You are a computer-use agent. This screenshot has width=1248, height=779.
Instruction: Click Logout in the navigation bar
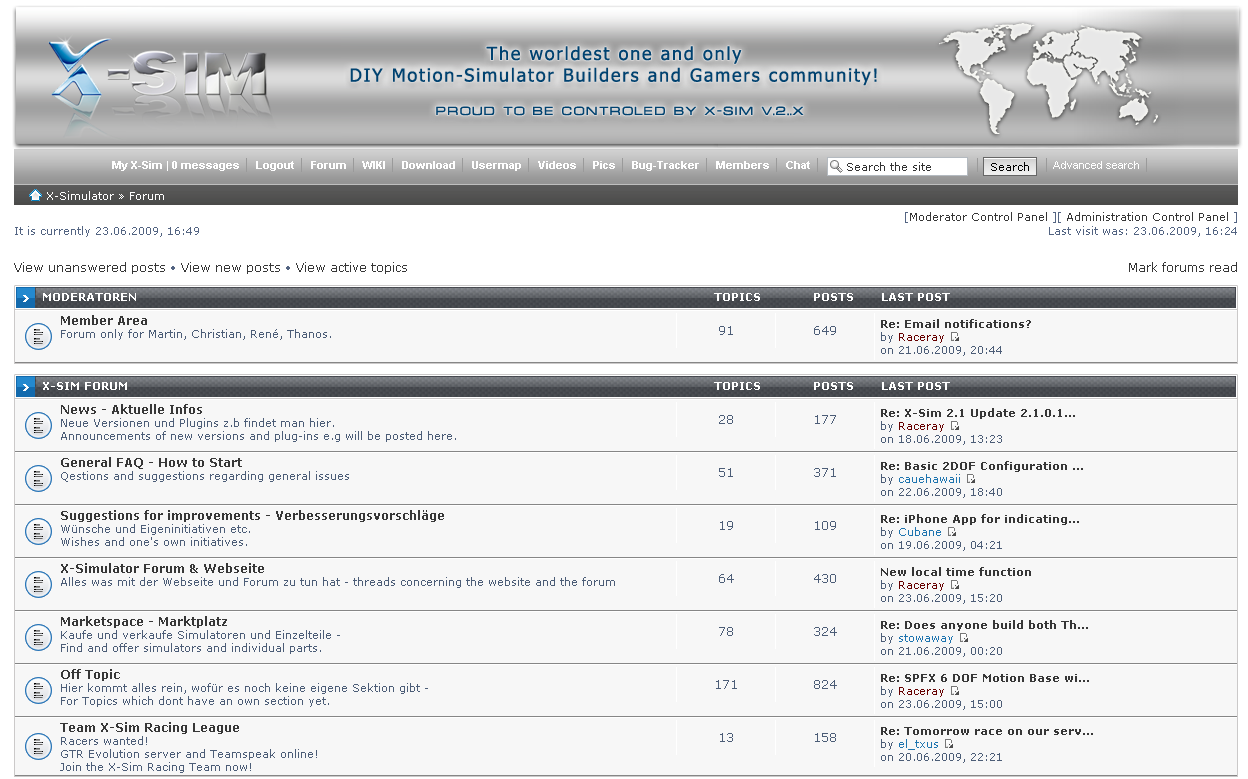click(x=274, y=165)
